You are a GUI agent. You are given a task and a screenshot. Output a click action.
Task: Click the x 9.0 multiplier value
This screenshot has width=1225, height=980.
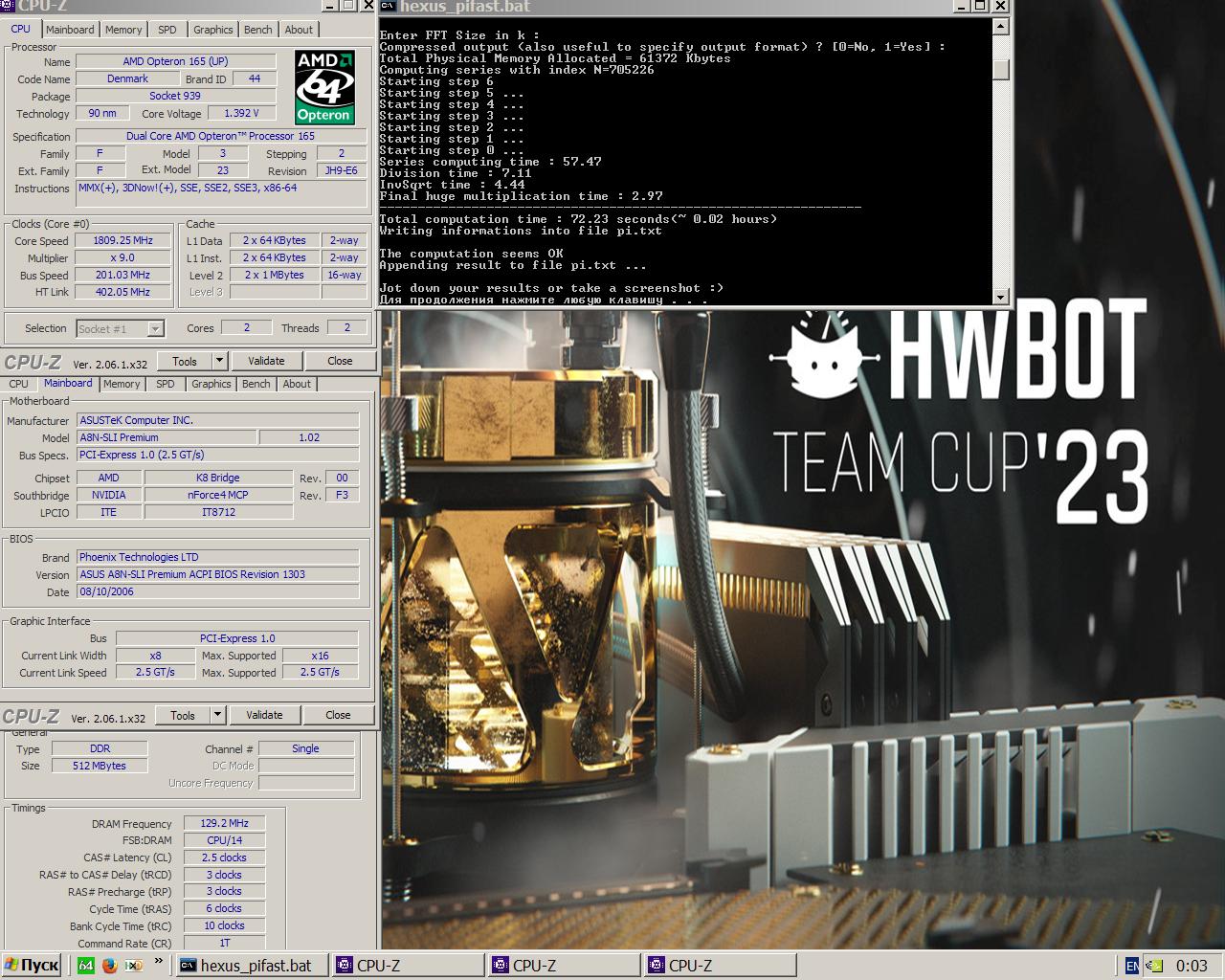[x=122, y=257]
